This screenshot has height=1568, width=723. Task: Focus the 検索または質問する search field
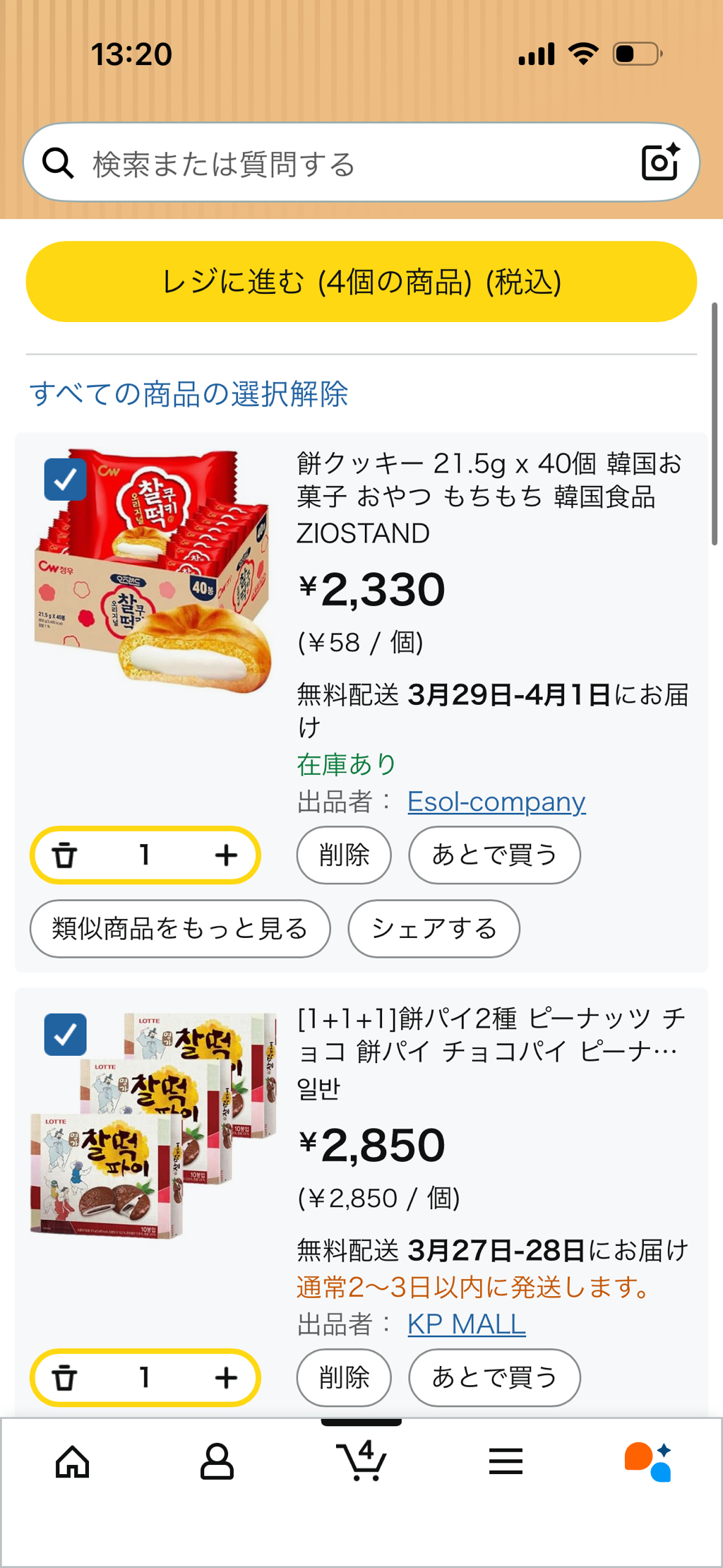click(x=353, y=163)
